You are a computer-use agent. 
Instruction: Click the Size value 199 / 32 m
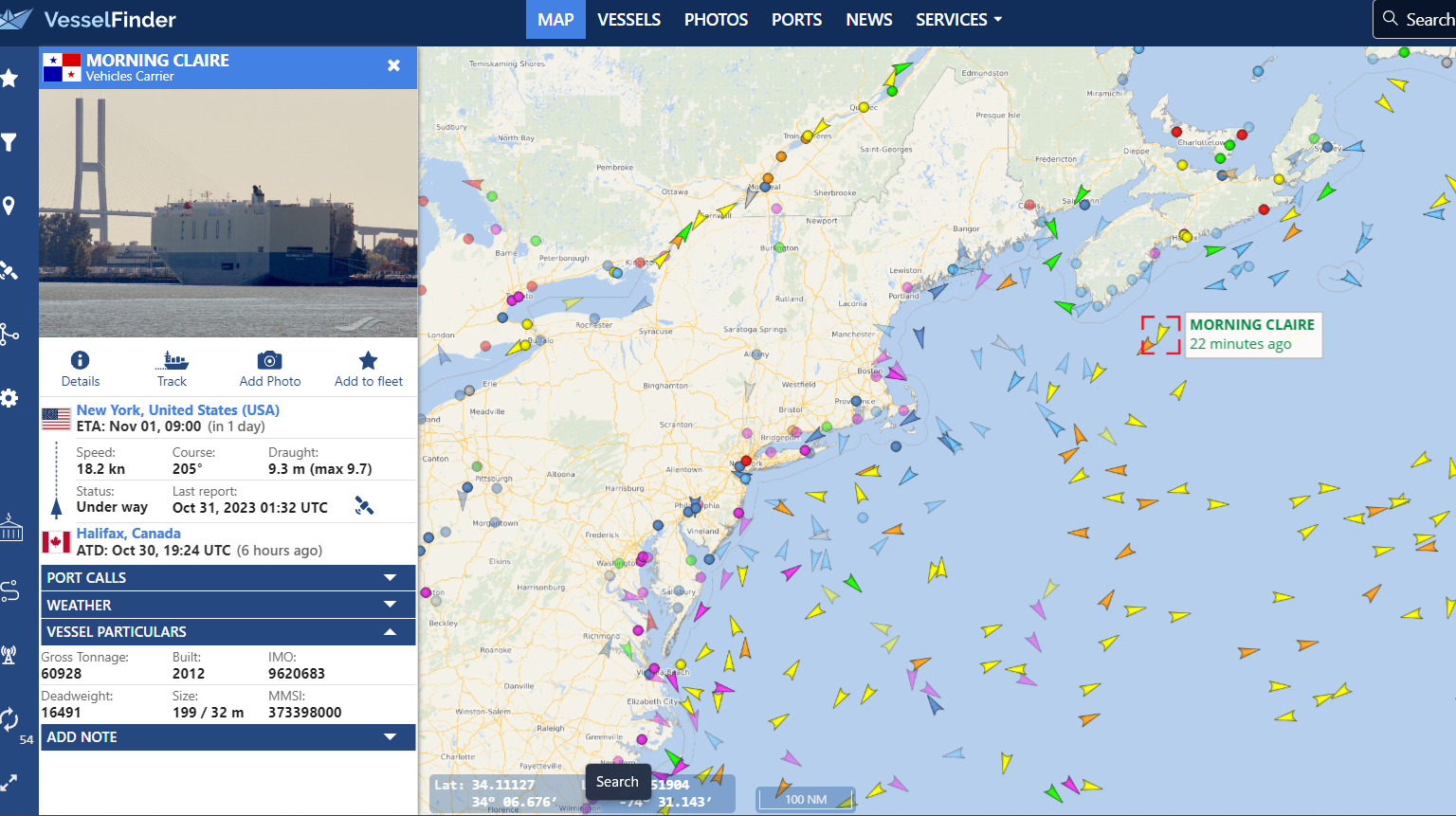pos(208,713)
